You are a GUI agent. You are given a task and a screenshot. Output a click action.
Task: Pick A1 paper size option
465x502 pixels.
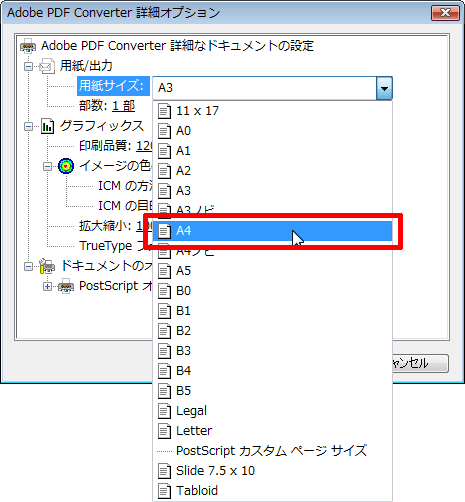pyautogui.click(x=272, y=151)
